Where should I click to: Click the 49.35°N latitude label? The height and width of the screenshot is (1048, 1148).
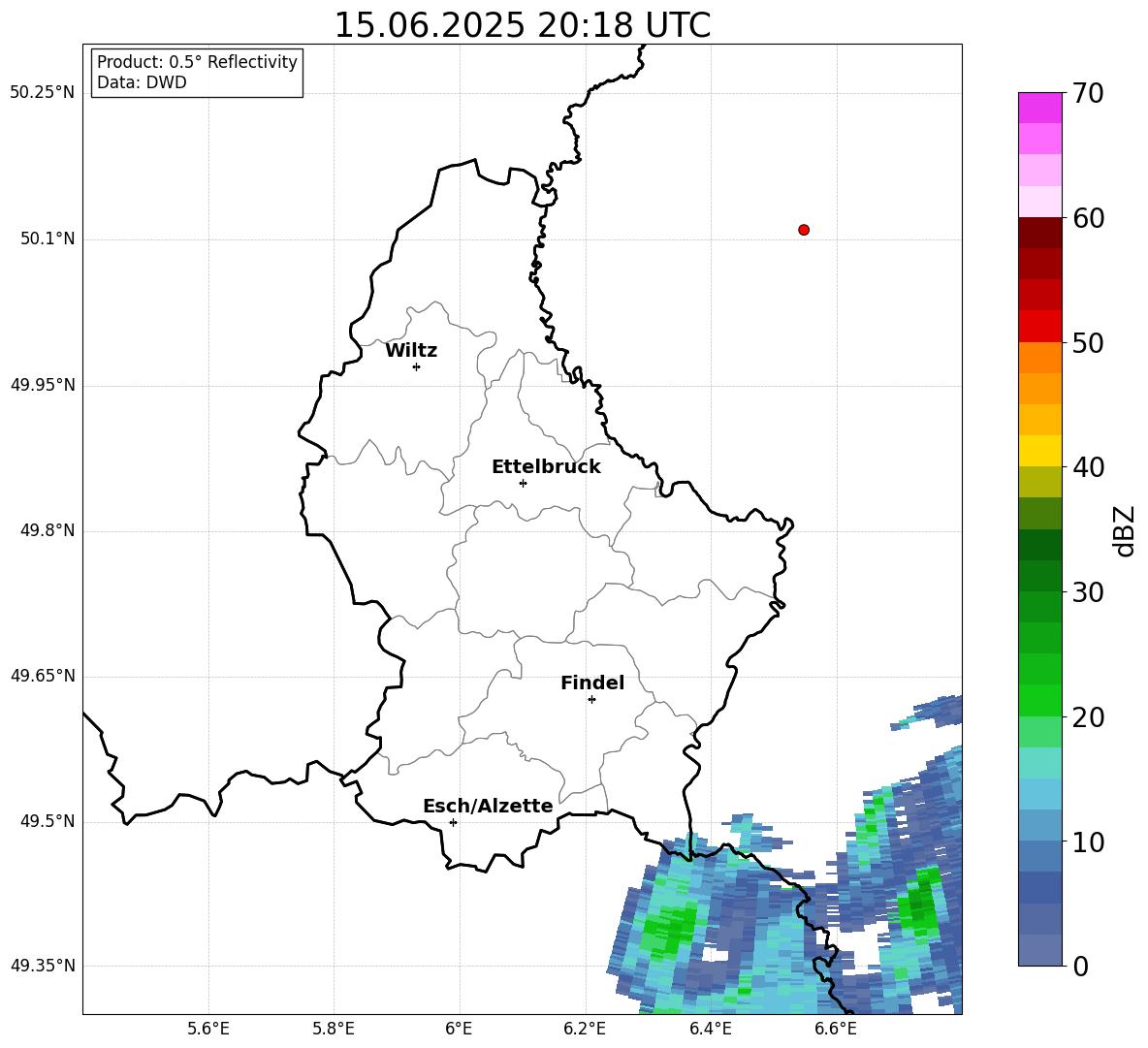[43, 966]
